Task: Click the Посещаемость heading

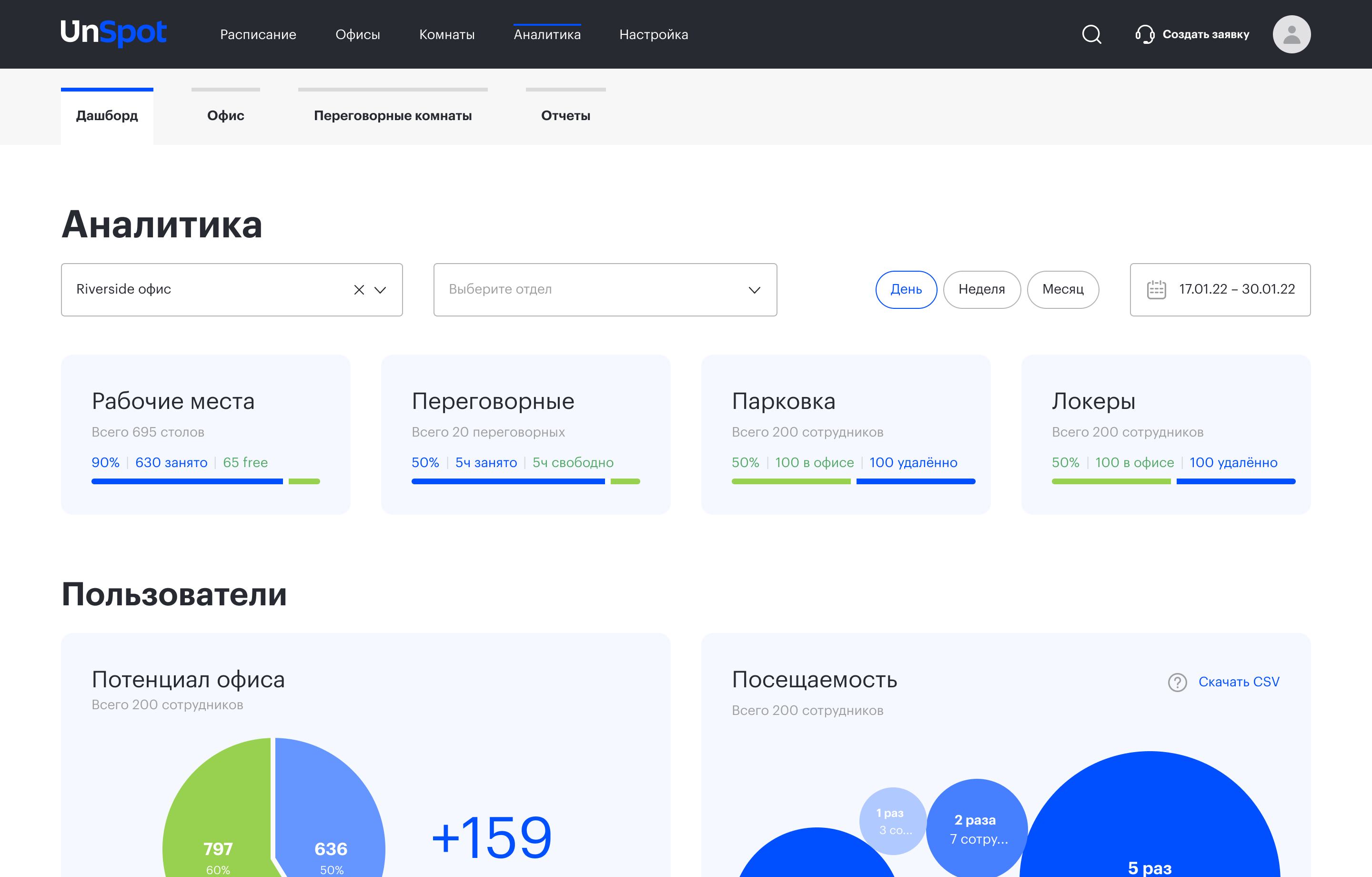Action: [x=814, y=680]
